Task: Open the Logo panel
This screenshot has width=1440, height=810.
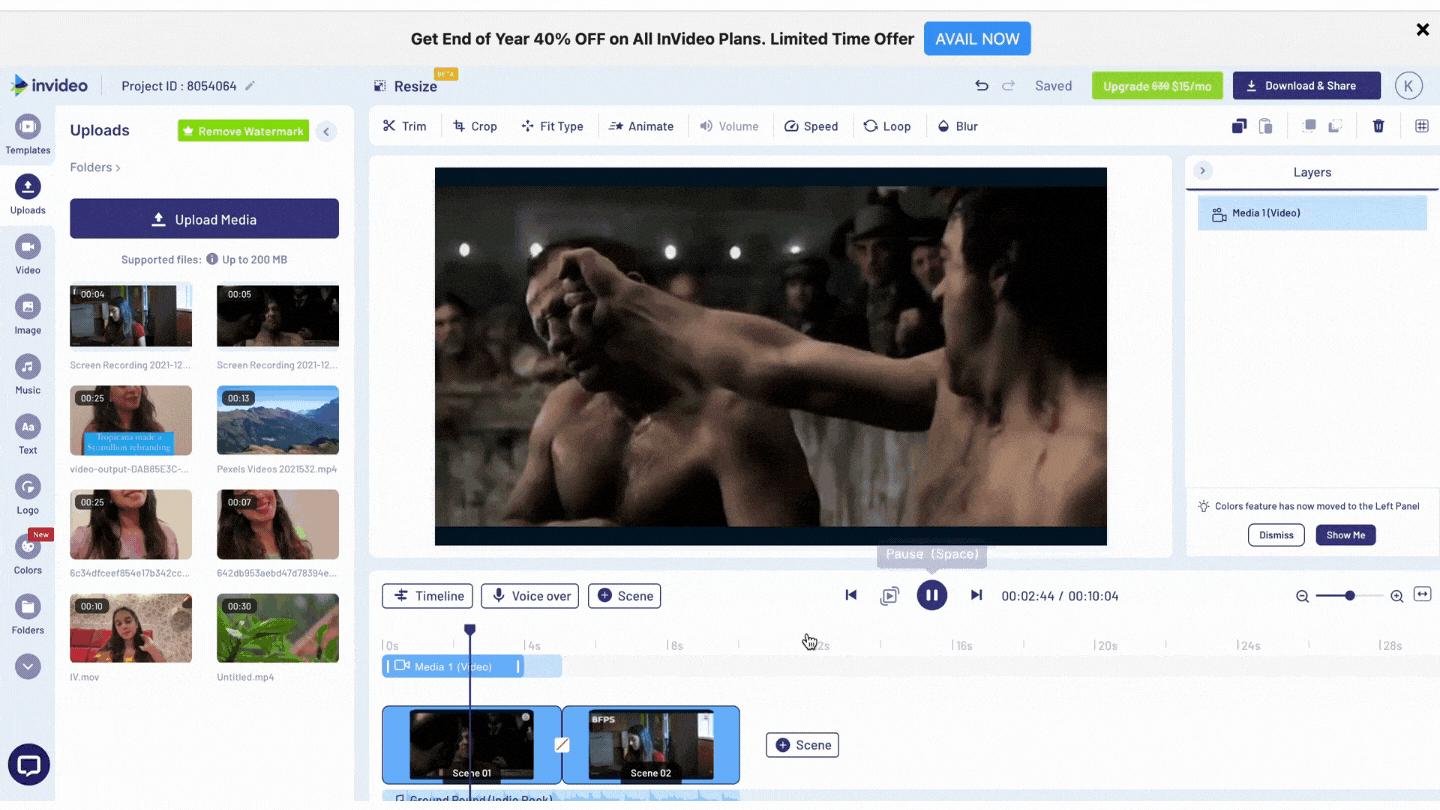Action: pyautogui.click(x=28, y=488)
